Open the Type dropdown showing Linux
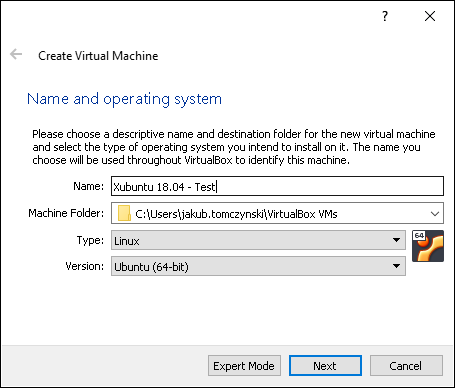 pyautogui.click(x=258, y=240)
